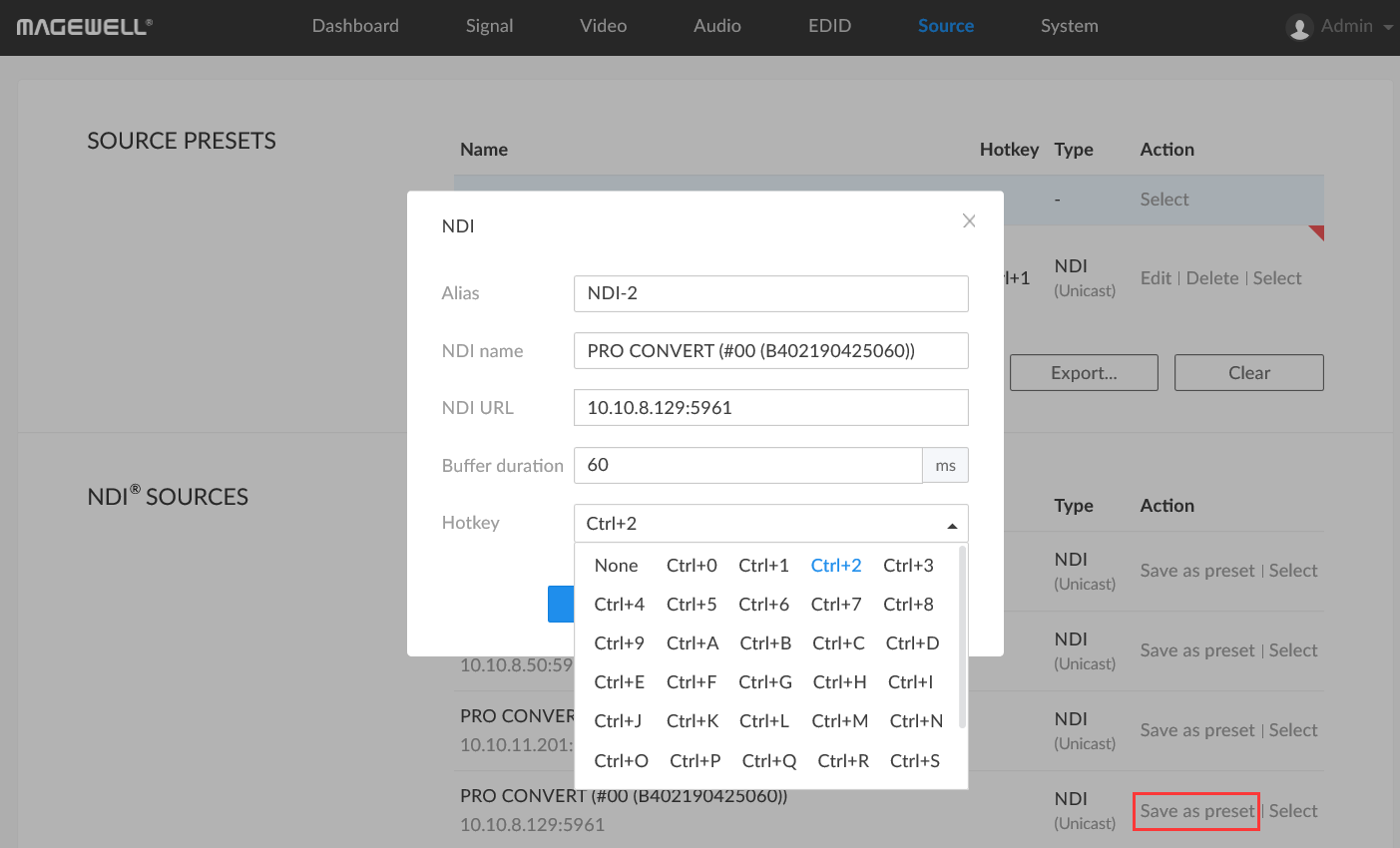Open the Audio tab
The width and height of the screenshot is (1400, 848).
[x=716, y=26]
